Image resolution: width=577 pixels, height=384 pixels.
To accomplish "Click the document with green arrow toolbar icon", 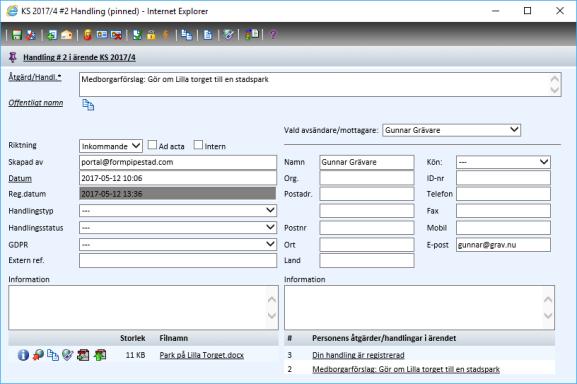I will click(52, 35).
